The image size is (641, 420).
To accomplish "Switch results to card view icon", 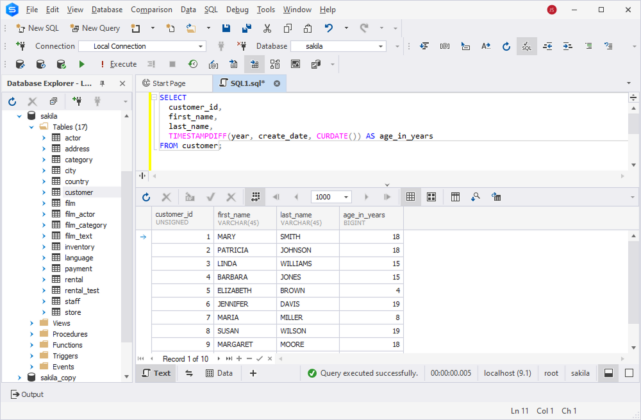I will click(432, 197).
